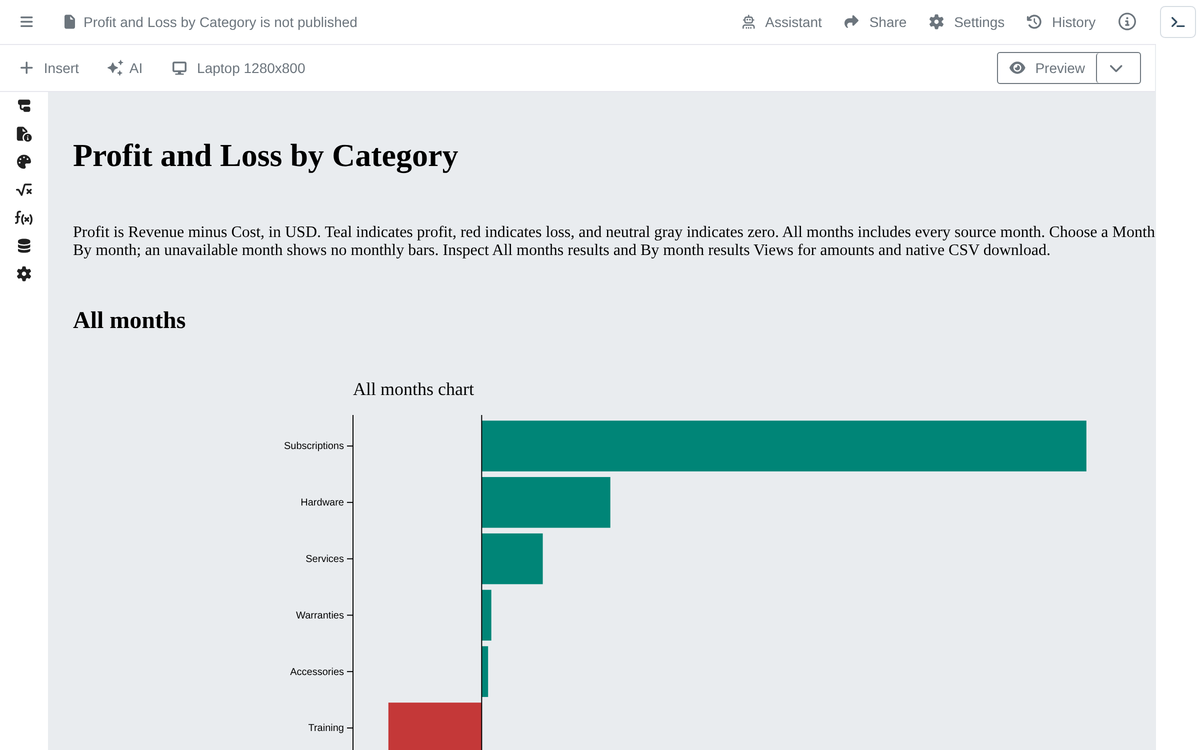This screenshot has height=750, width=1200.
Task: Open the AI sparkle tool
Action: (x=125, y=68)
